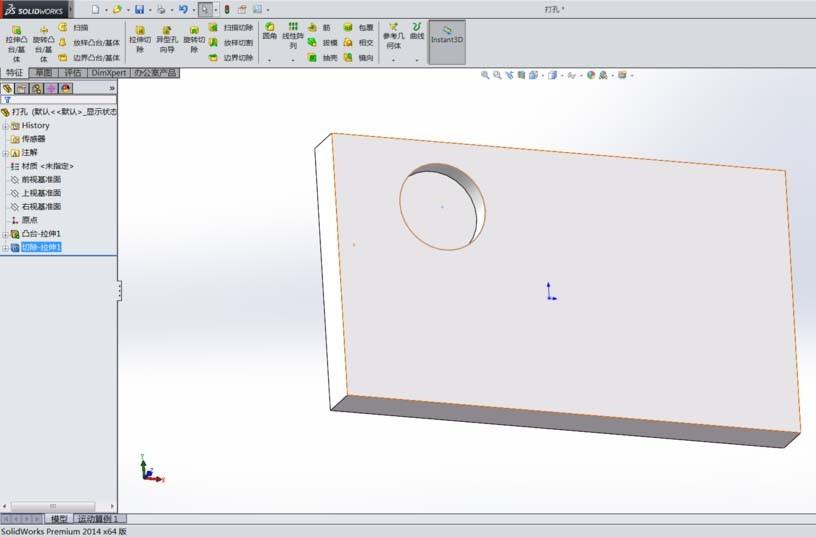Switch to the 草图 sketch tab
Viewport: 816px width, 537px height.
tap(43, 73)
